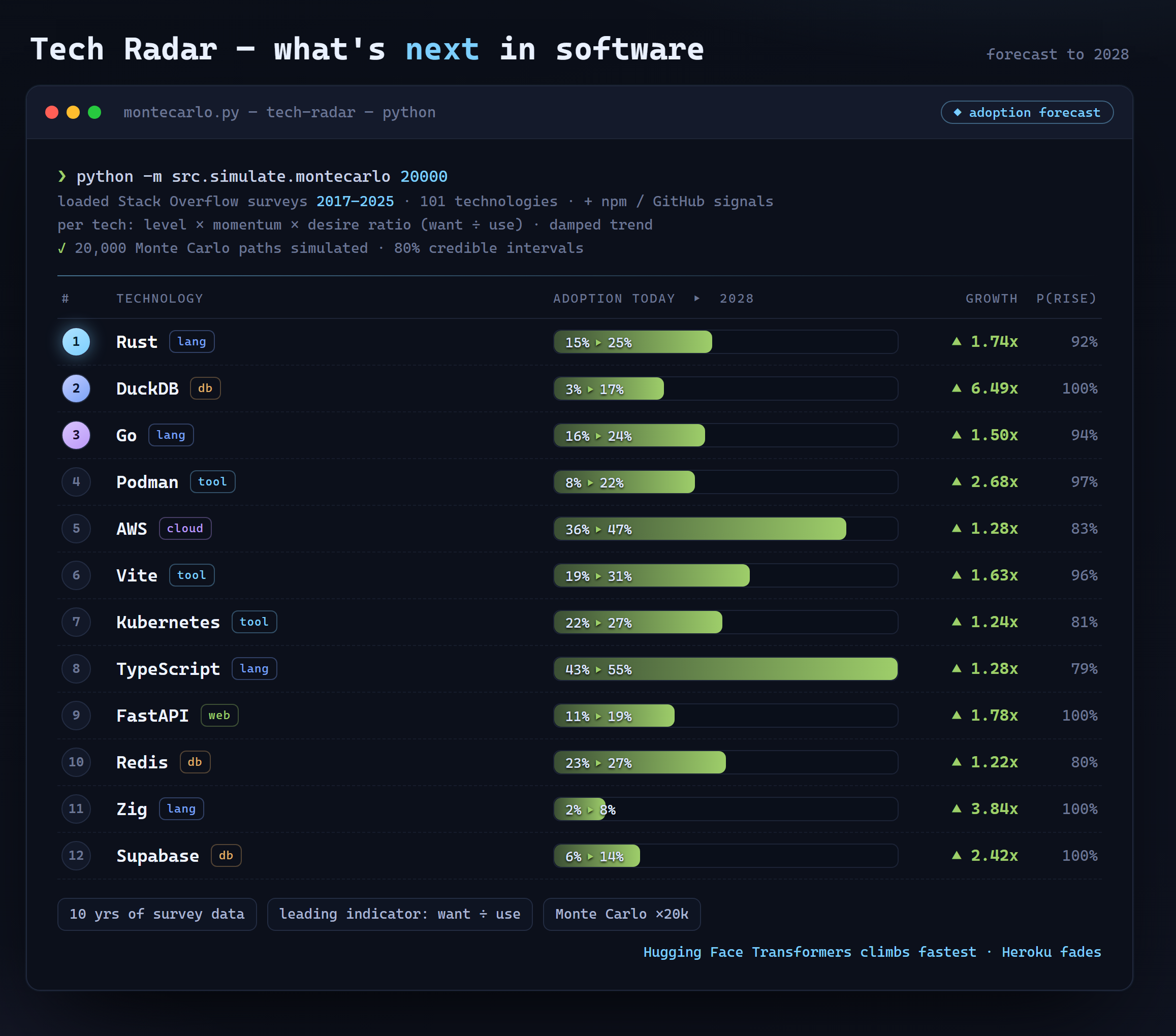
Task: Click the 'Monte Carlo ×20k' chip
Action: click(622, 914)
